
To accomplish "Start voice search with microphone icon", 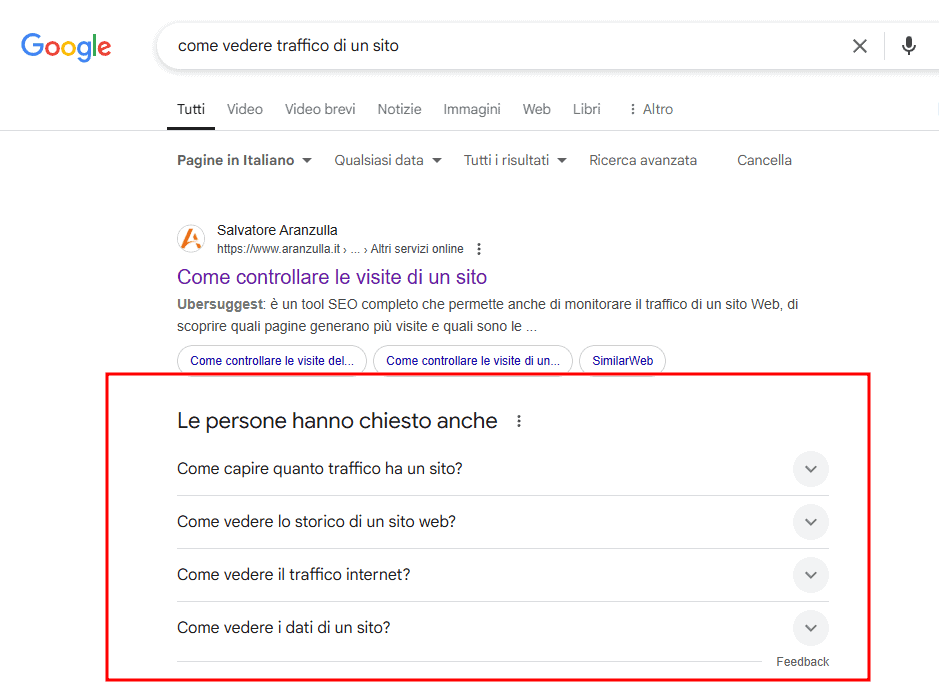I will 908,46.
